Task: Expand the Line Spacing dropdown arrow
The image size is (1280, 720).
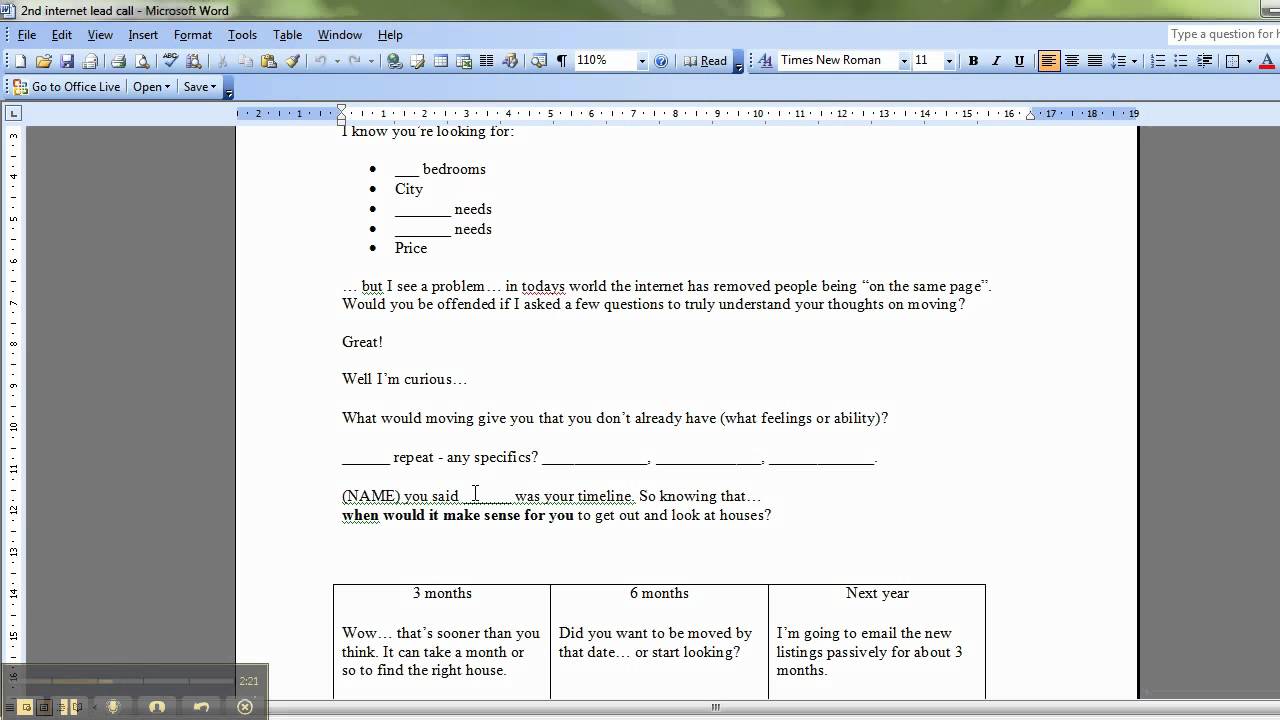Action: pos(1134,61)
